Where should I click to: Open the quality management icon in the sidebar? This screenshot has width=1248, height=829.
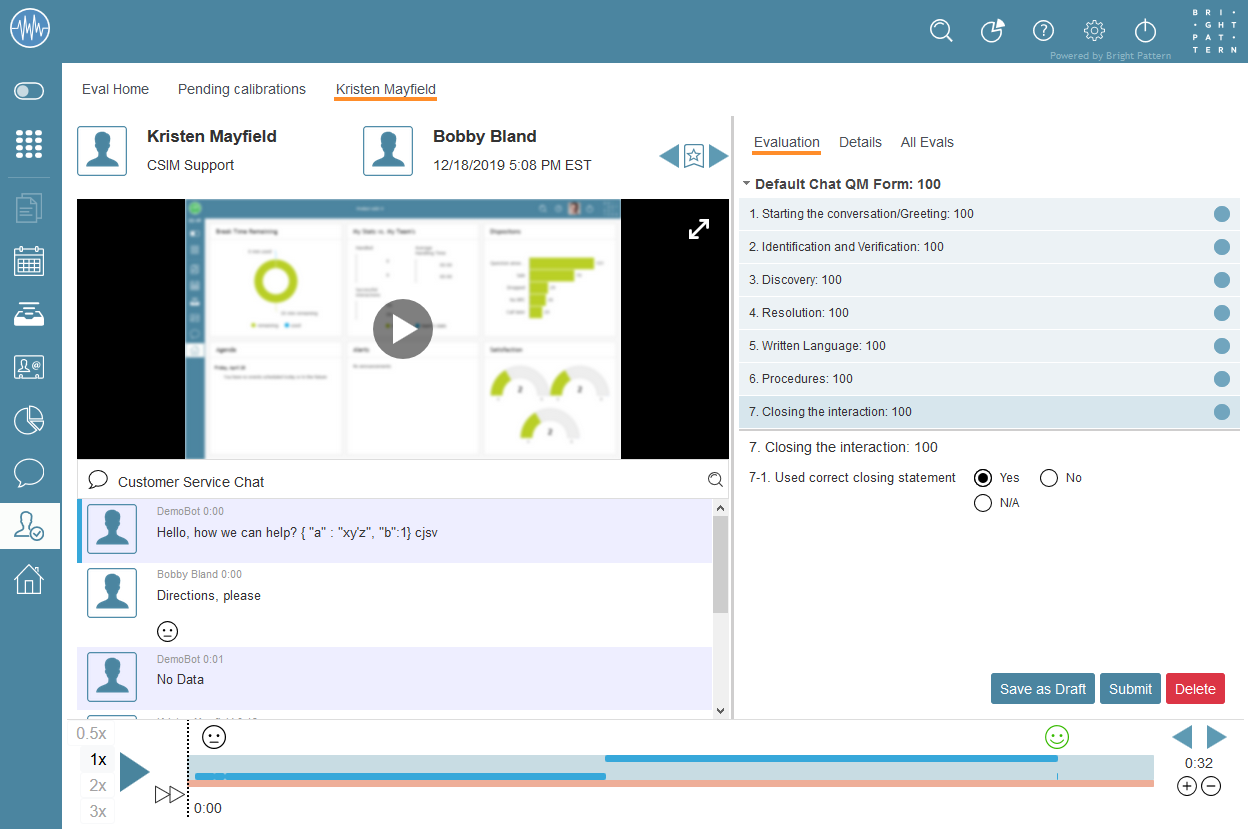click(x=30, y=525)
